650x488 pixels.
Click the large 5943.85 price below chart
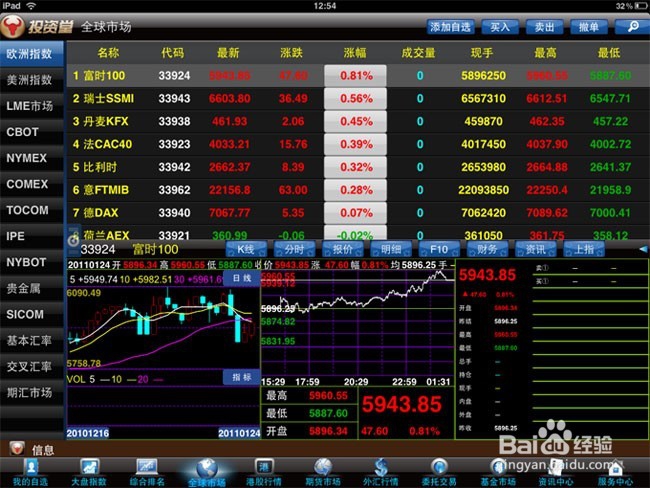[x=402, y=404]
